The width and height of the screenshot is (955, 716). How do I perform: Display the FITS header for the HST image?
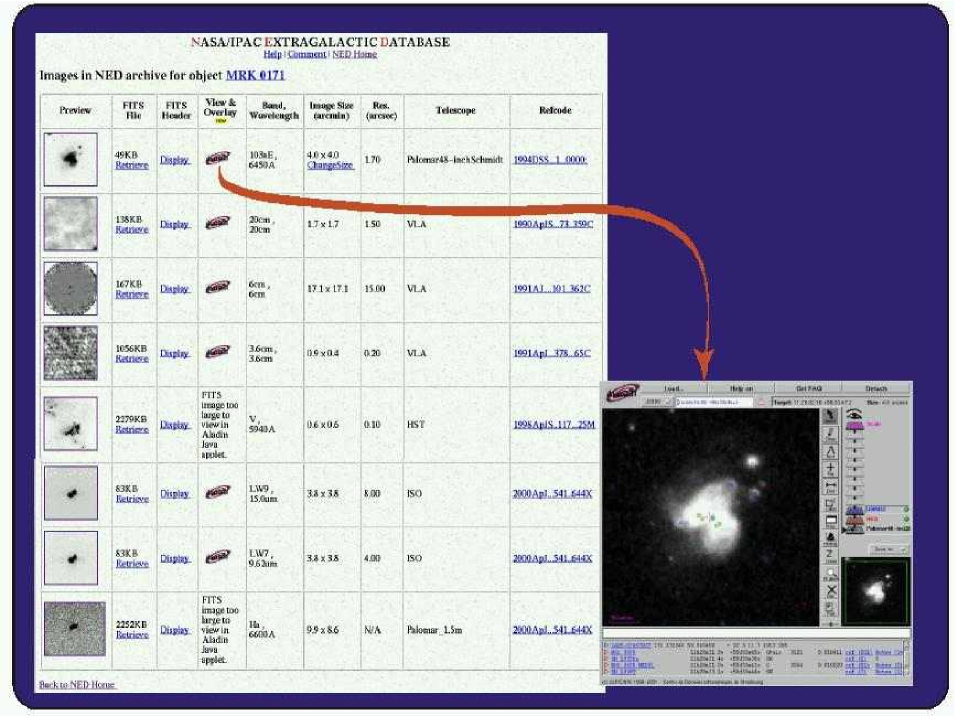point(175,424)
